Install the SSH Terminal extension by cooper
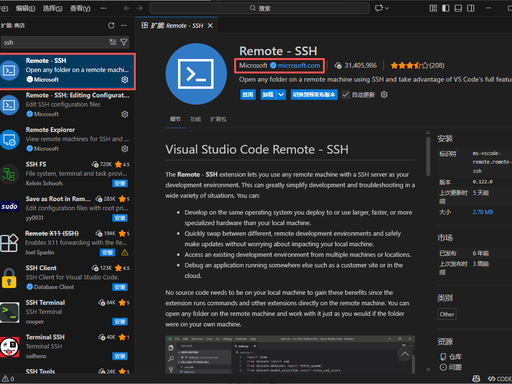 pos(120,322)
